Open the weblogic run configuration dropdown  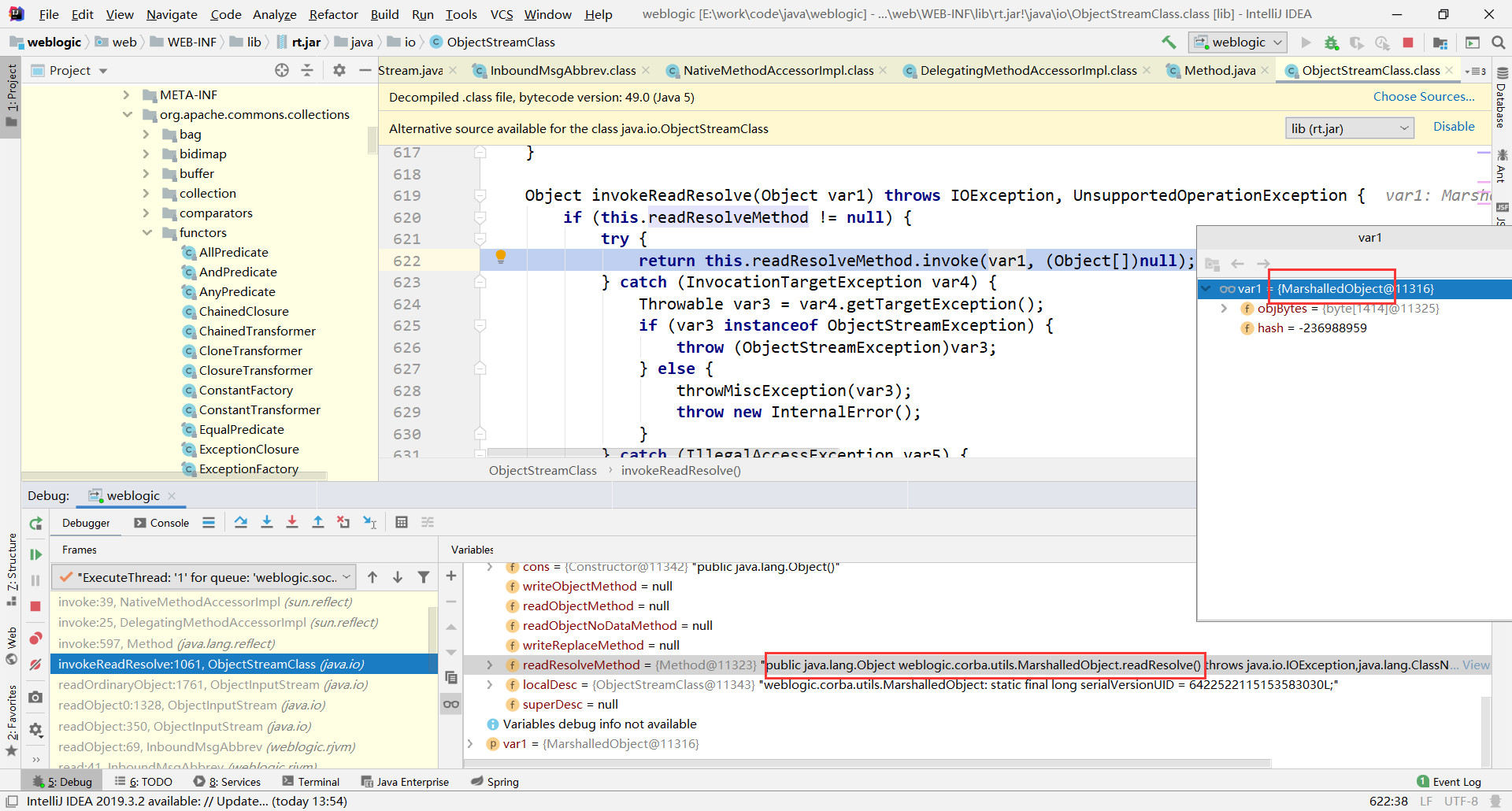pyautogui.click(x=1237, y=43)
